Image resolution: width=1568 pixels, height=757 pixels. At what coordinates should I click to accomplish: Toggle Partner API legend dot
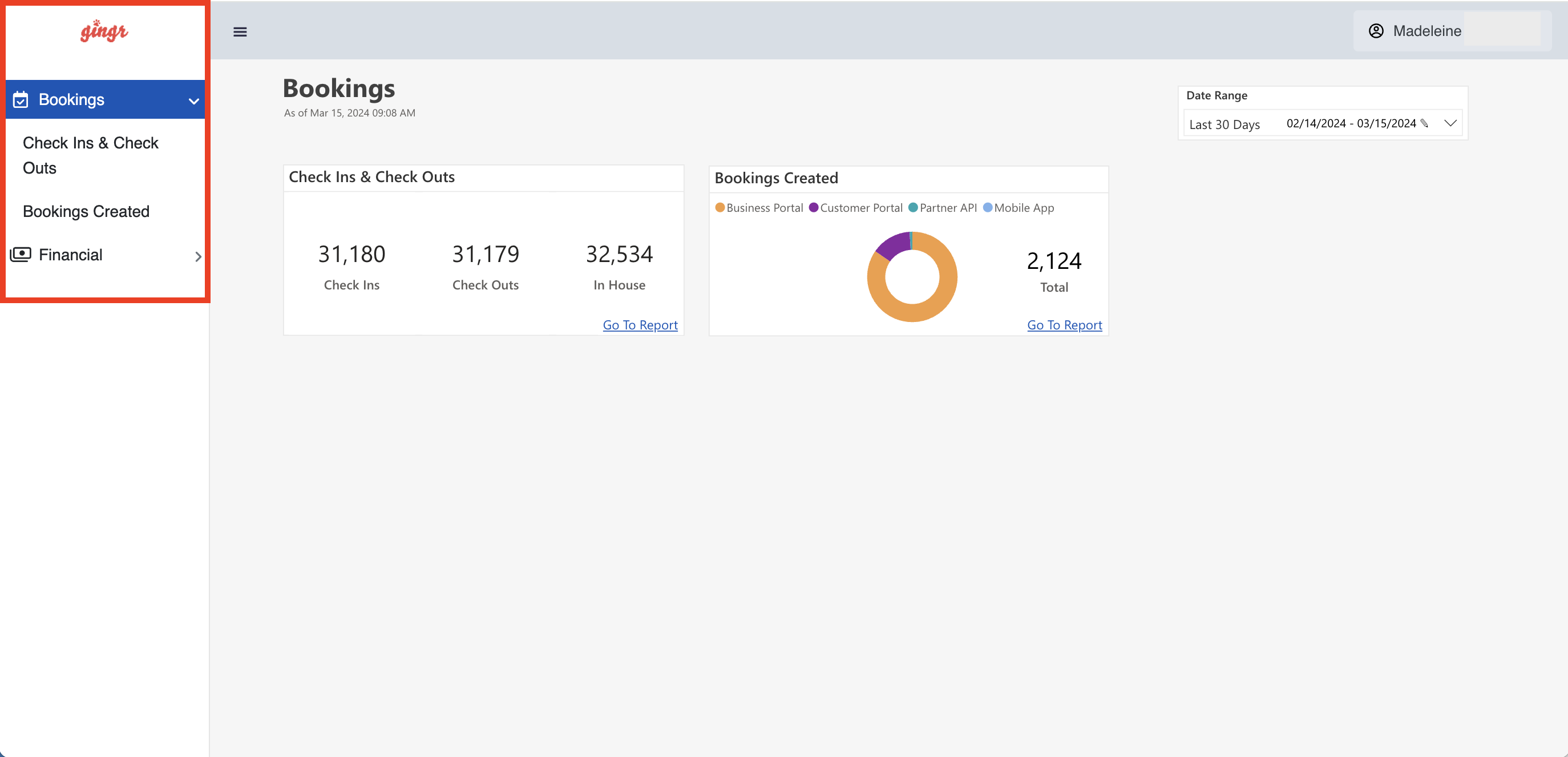click(913, 208)
